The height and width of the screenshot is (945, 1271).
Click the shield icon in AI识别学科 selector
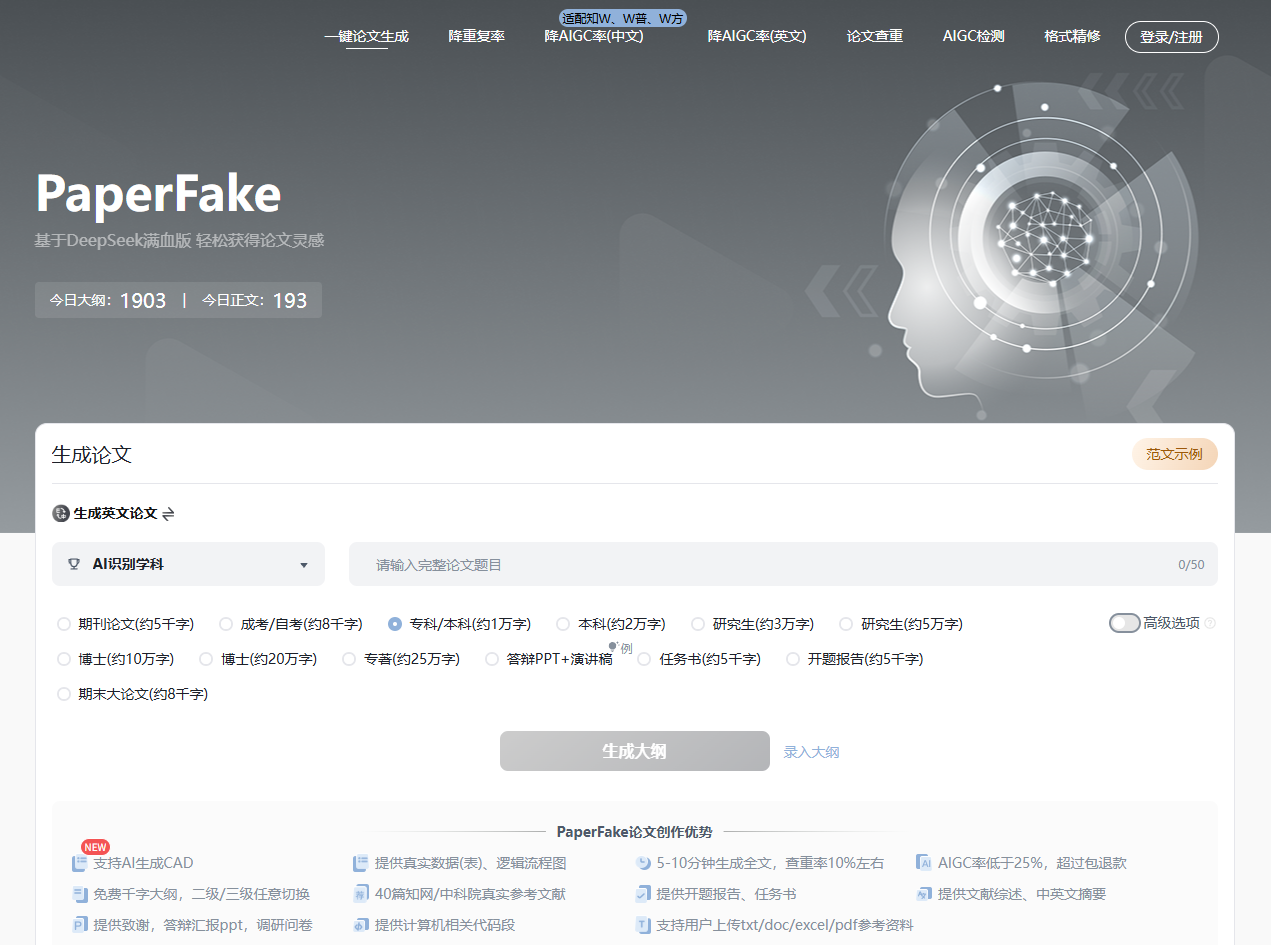74,564
